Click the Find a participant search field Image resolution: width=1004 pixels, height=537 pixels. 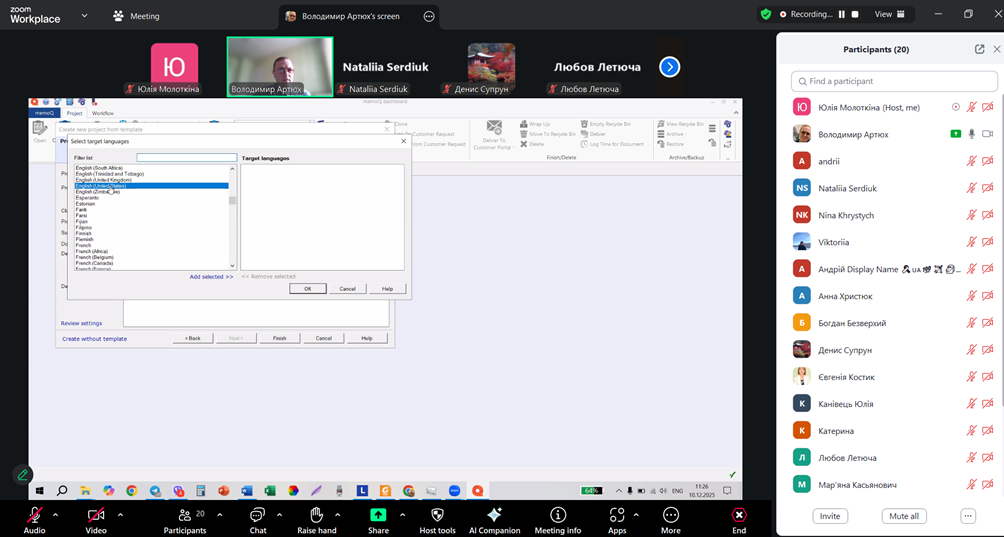pyautogui.click(x=894, y=81)
